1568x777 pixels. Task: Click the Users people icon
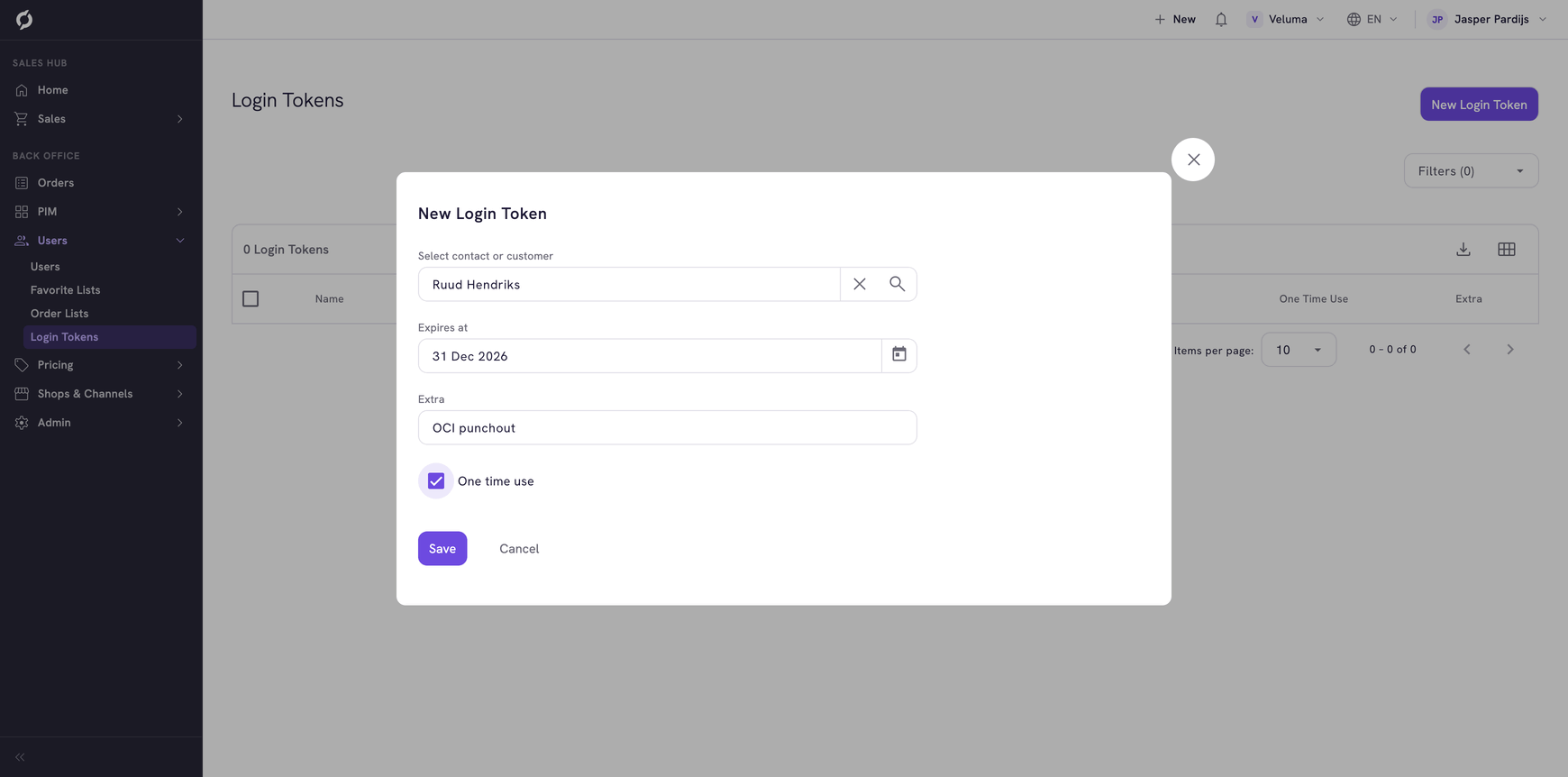tap(22, 241)
